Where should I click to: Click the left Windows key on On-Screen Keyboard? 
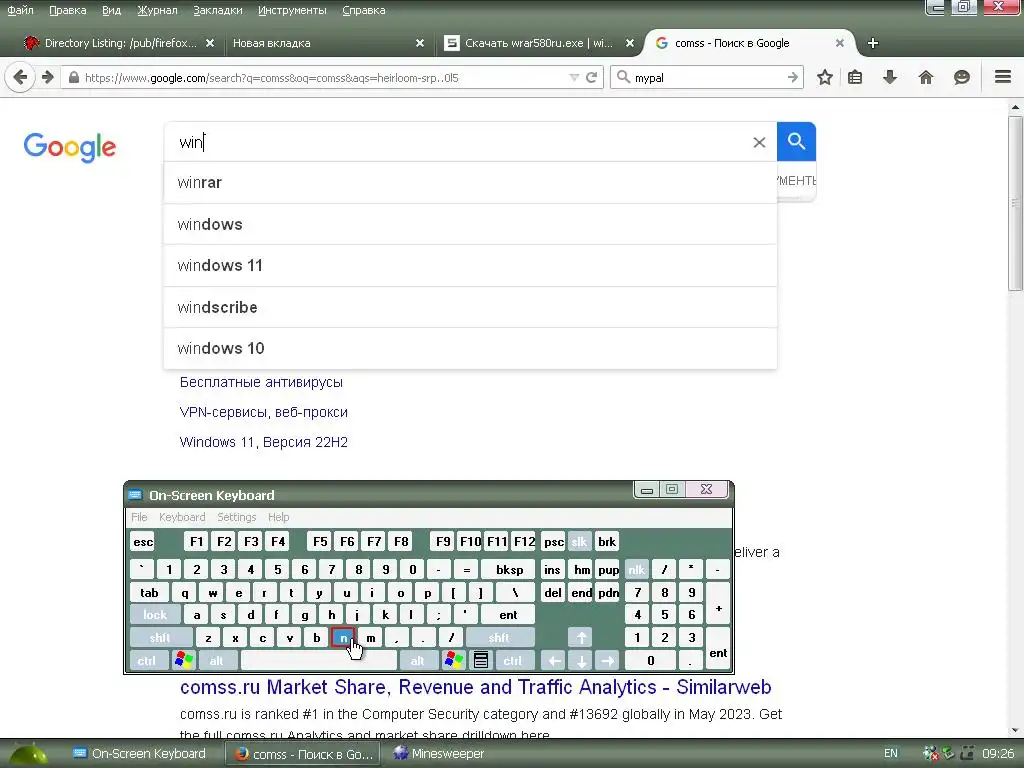[x=184, y=660]
